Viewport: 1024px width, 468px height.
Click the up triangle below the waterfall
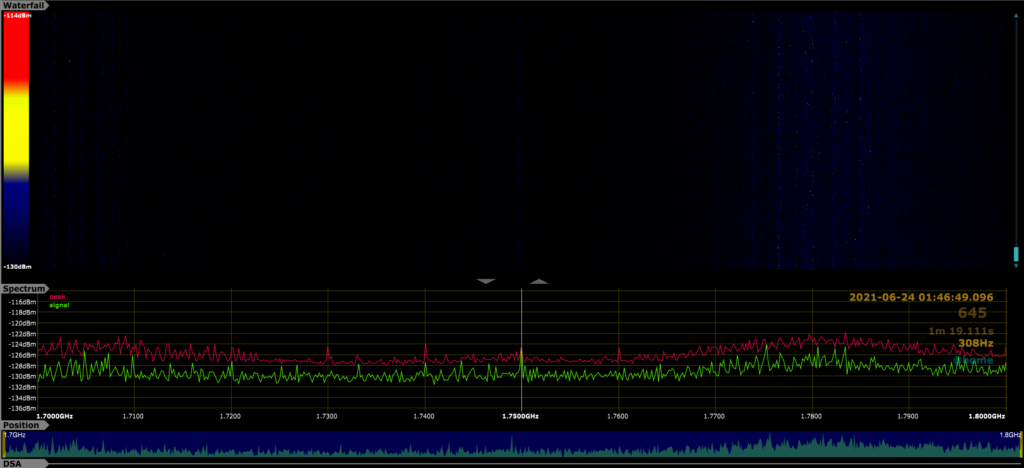(538, 282)
